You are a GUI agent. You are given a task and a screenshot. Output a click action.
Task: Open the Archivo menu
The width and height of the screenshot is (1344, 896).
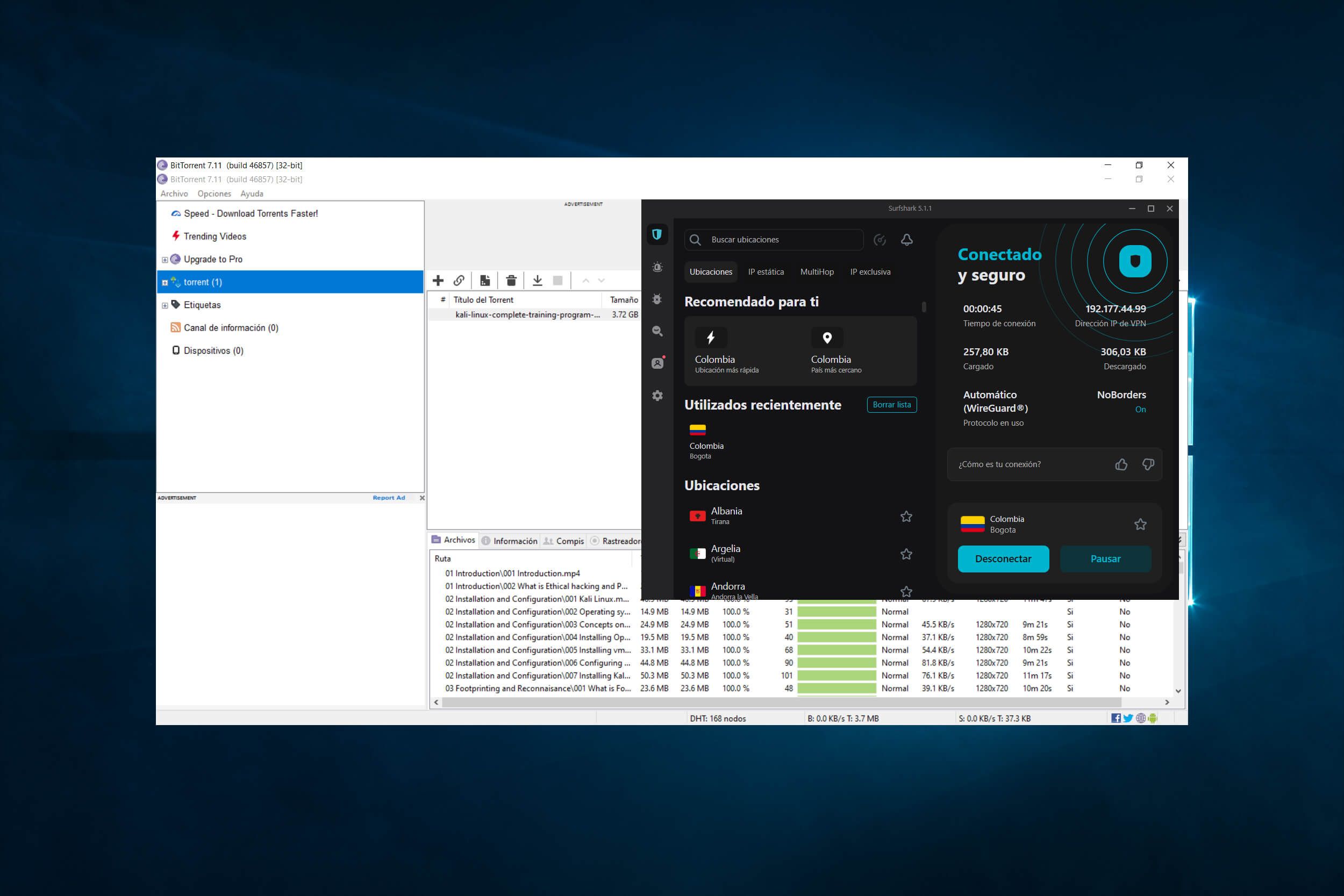pyautogui.click(x=174, y=193)
